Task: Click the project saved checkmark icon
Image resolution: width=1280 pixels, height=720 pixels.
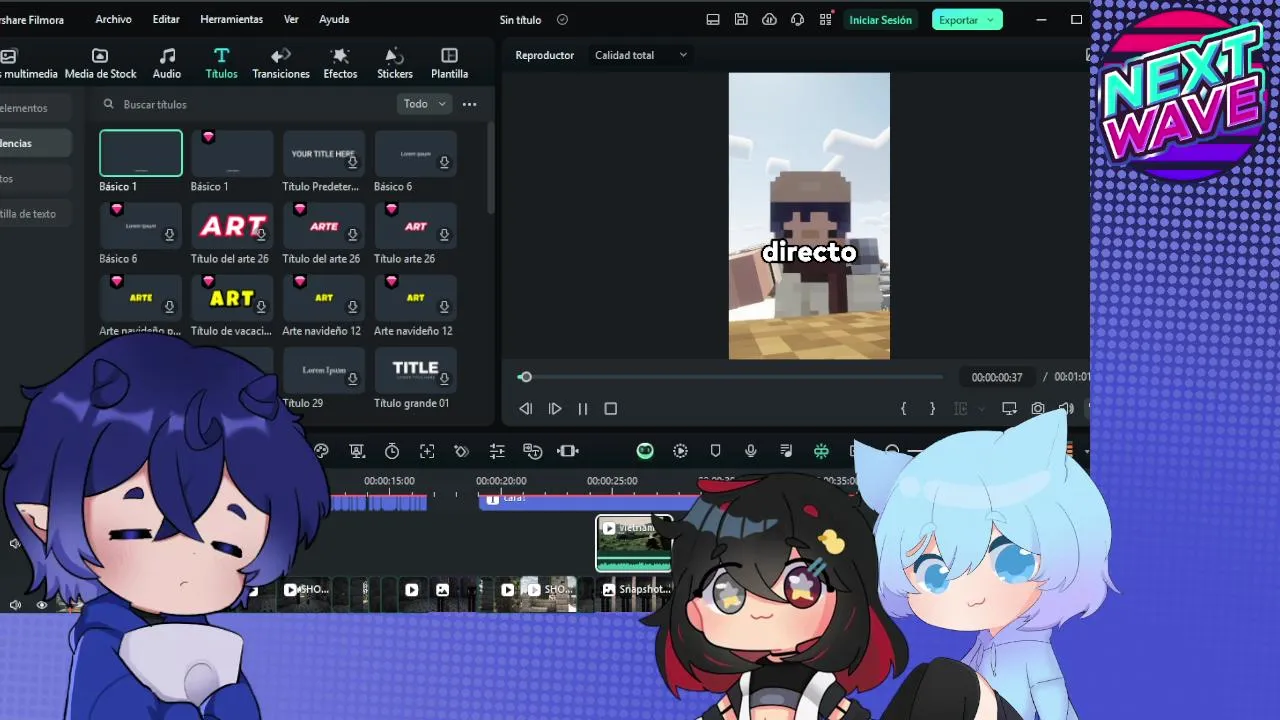Action: 562,19
